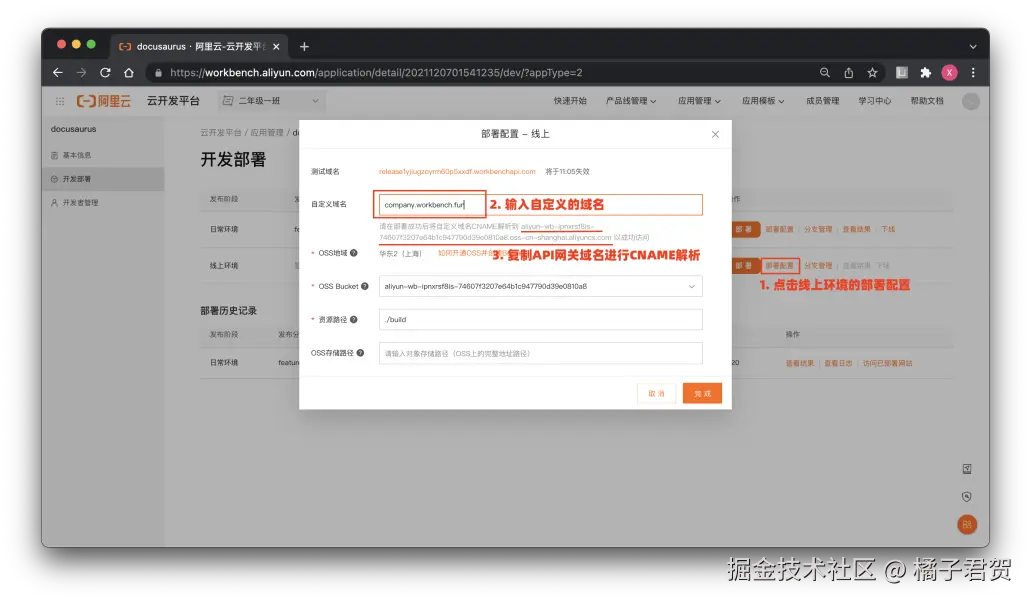View site info via the padlock icon
The height and width of the screenshot is (602, 1031).
158,73
